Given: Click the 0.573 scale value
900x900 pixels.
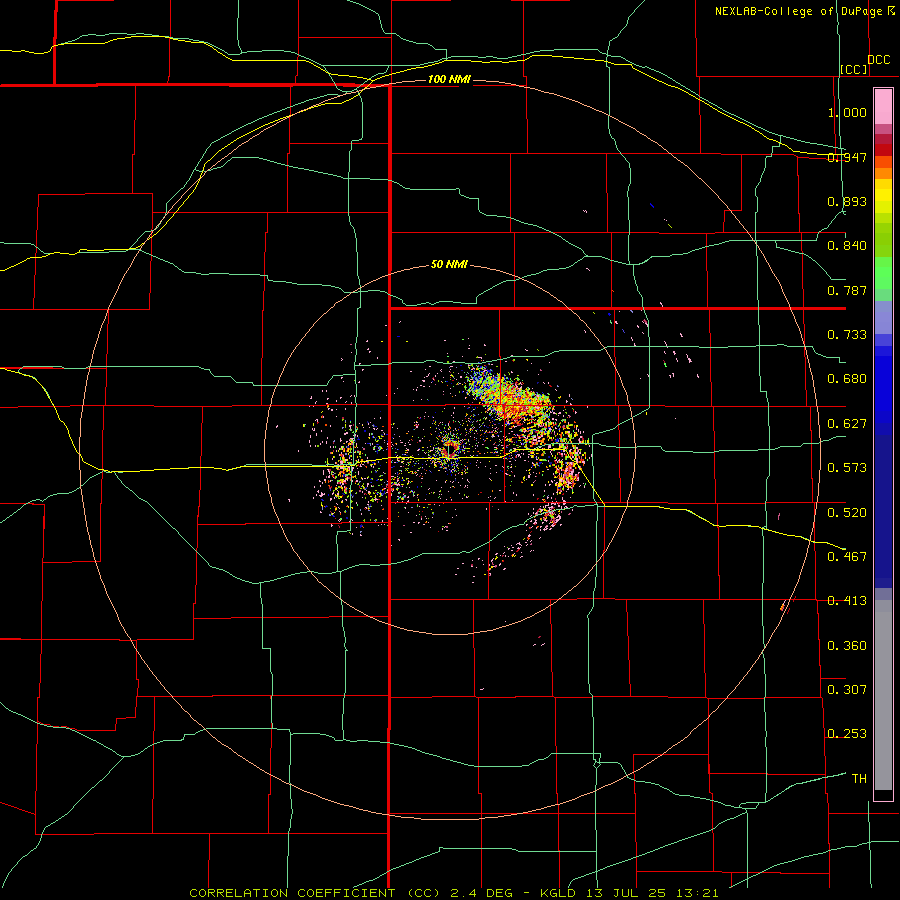Looking at the screenshot, I should (847, 468).
